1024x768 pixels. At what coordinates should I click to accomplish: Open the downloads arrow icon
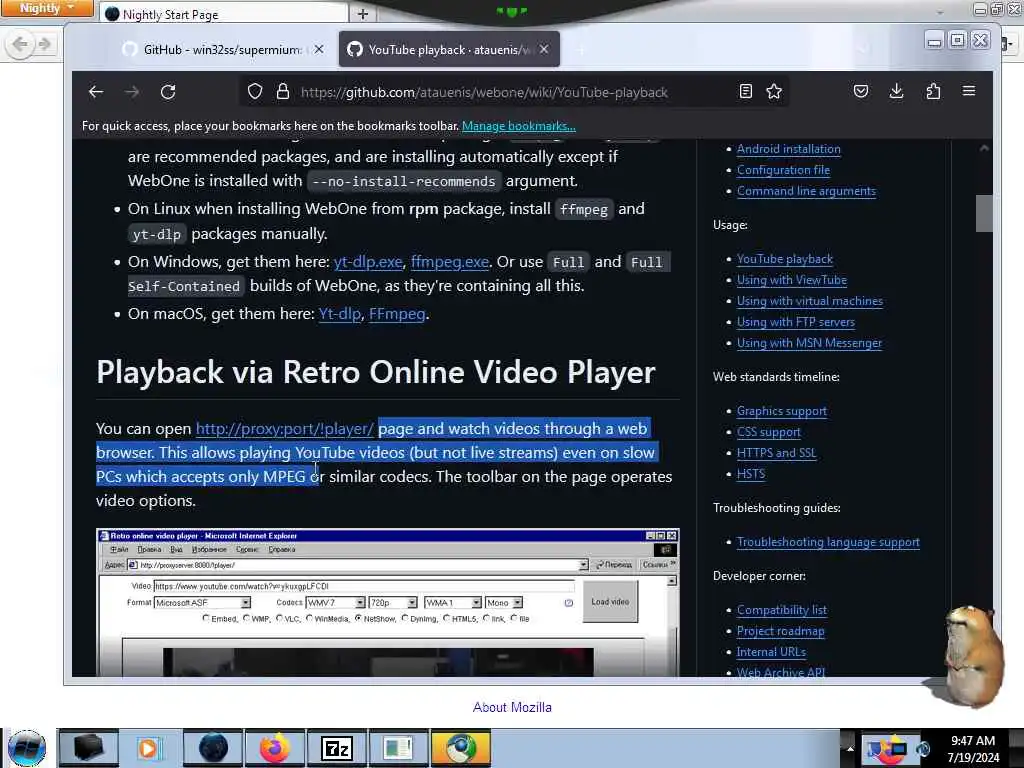(x=897, y=91)
